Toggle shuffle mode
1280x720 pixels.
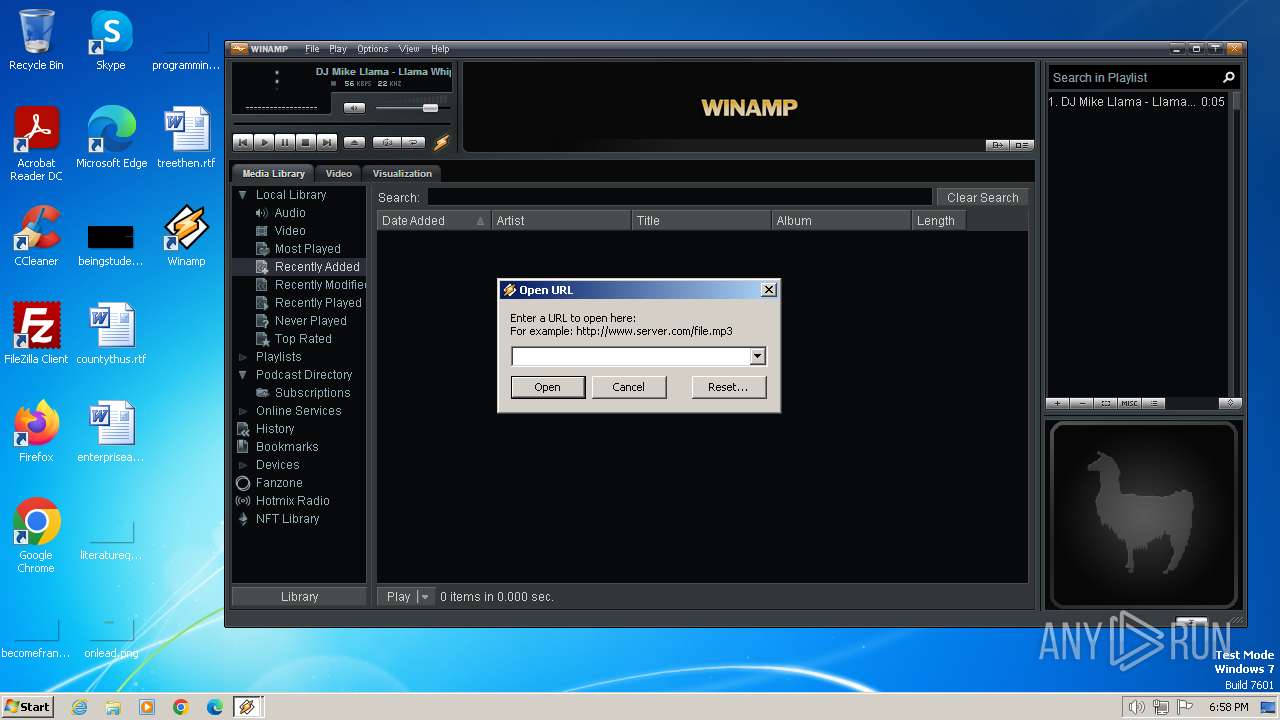click(387, 143)
